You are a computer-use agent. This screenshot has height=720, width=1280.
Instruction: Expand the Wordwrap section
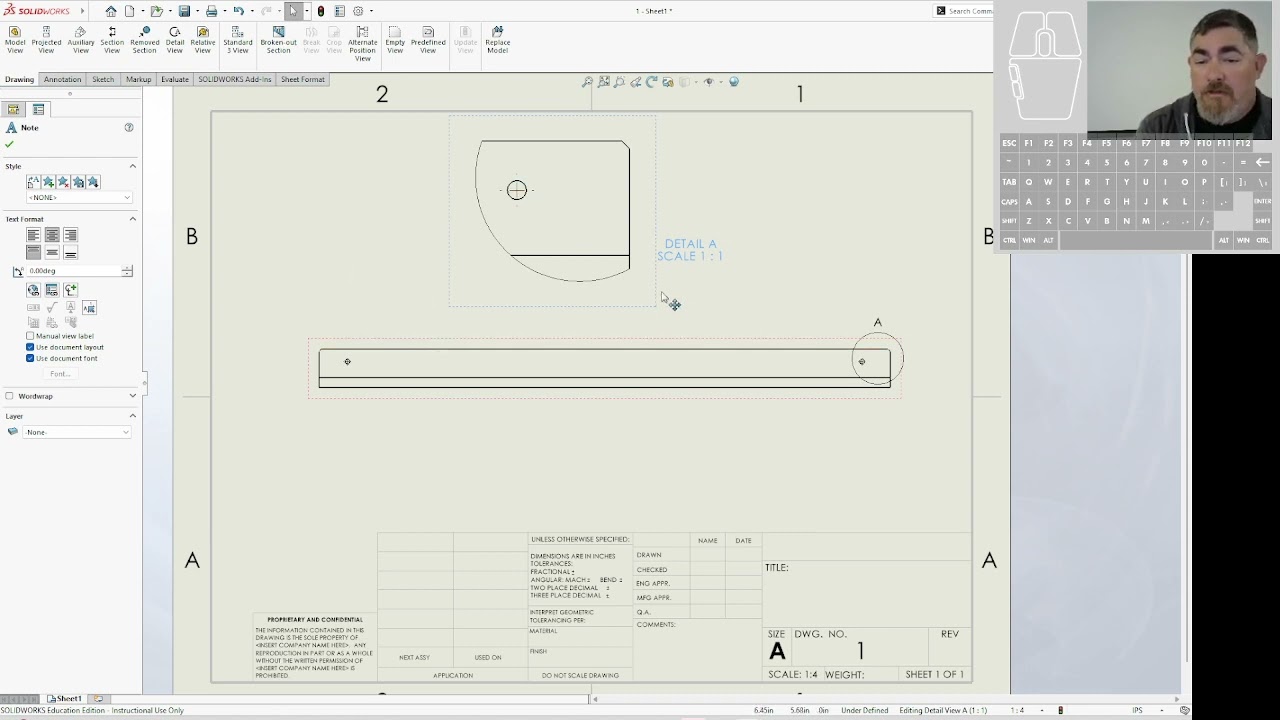tap(132, 396)
